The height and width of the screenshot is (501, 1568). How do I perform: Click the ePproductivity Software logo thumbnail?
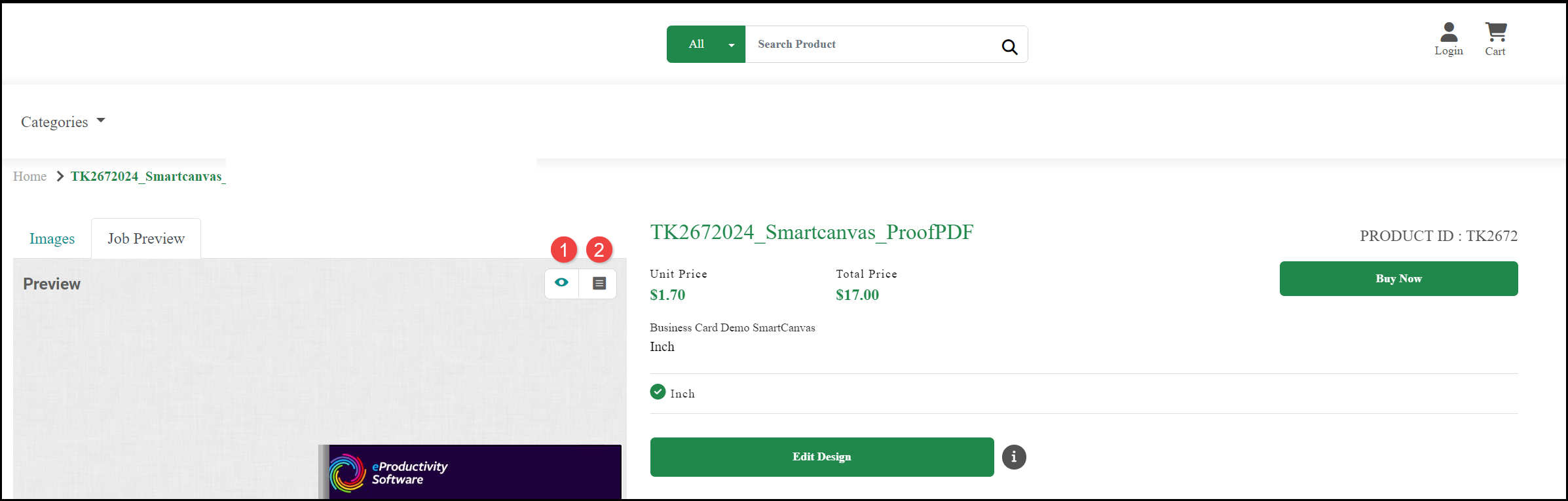tap(347, 472)
